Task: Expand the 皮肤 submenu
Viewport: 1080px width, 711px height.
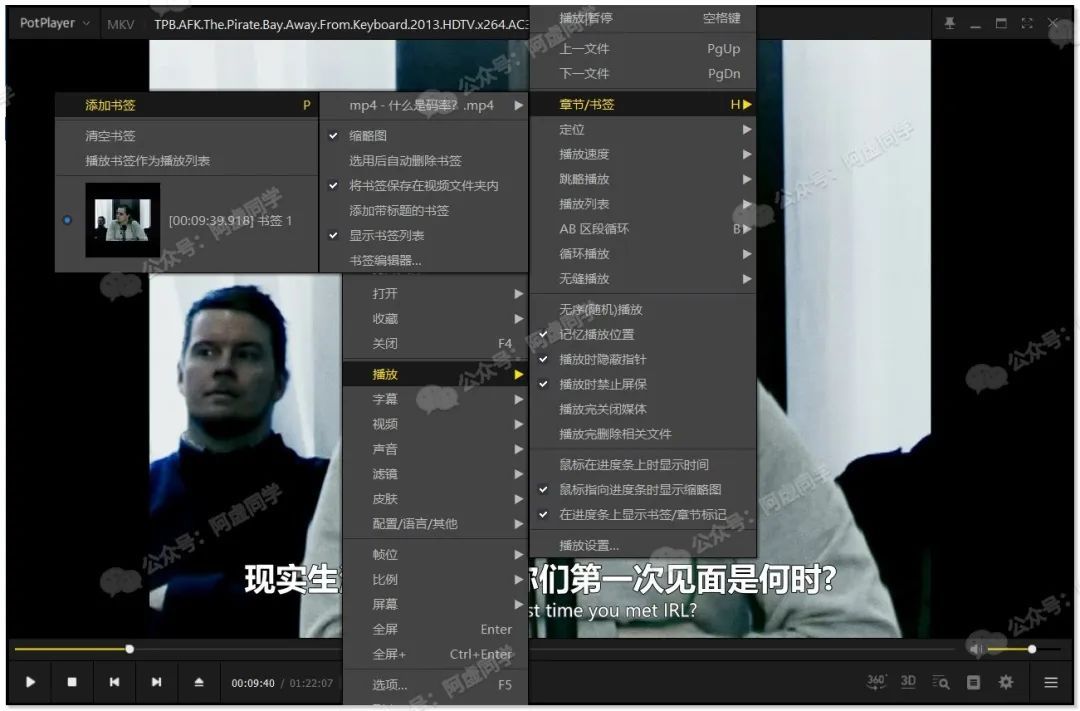Action: click(435, 498)
